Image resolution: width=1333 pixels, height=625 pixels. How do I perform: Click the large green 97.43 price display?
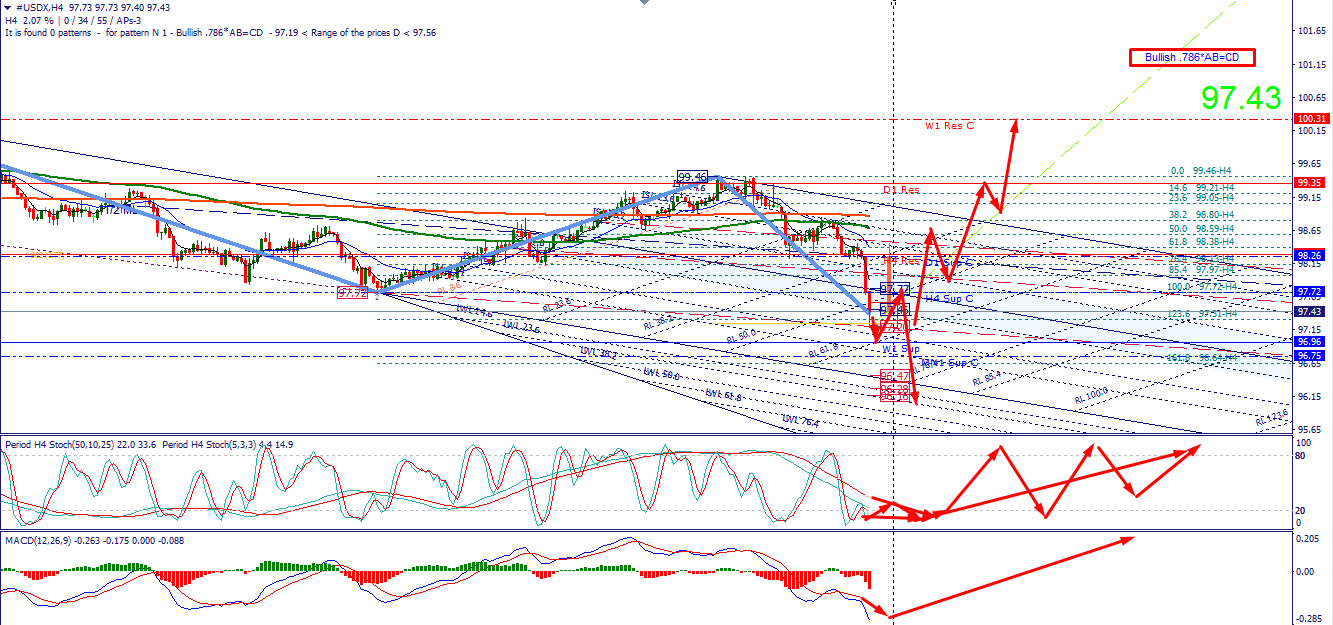[1241, 98]
